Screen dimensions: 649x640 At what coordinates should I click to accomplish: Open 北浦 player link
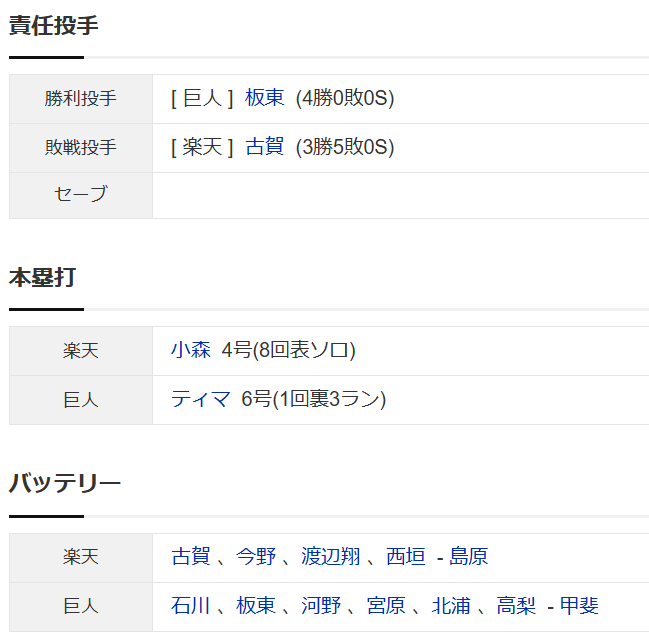[451, 606]
